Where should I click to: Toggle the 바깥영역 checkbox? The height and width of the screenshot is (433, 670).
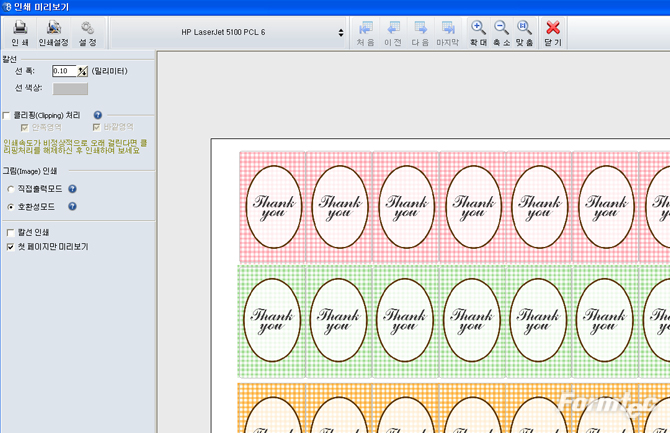point(97,127)
